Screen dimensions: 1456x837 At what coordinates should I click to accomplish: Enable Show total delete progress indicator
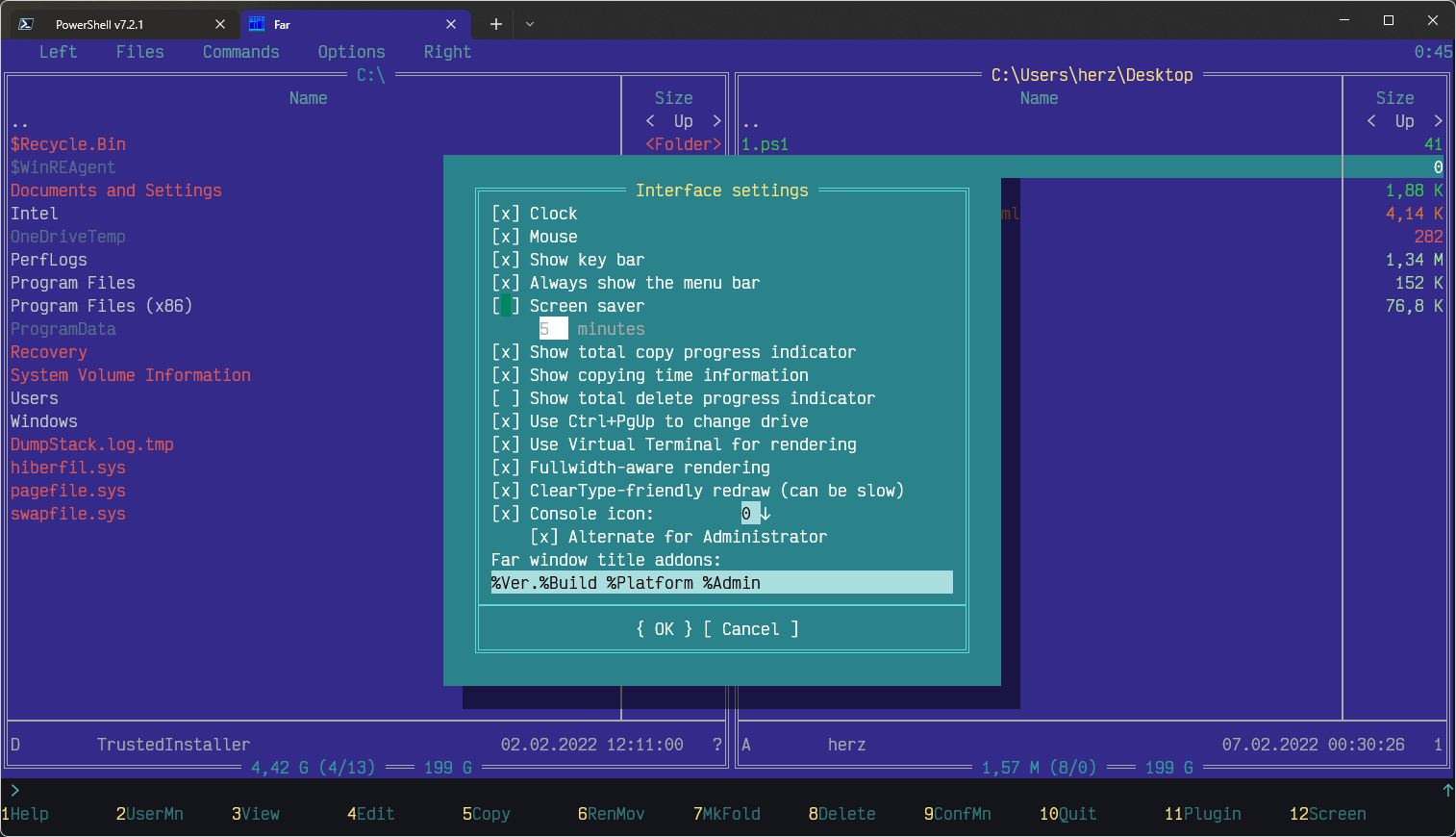[x=506, y=398]
